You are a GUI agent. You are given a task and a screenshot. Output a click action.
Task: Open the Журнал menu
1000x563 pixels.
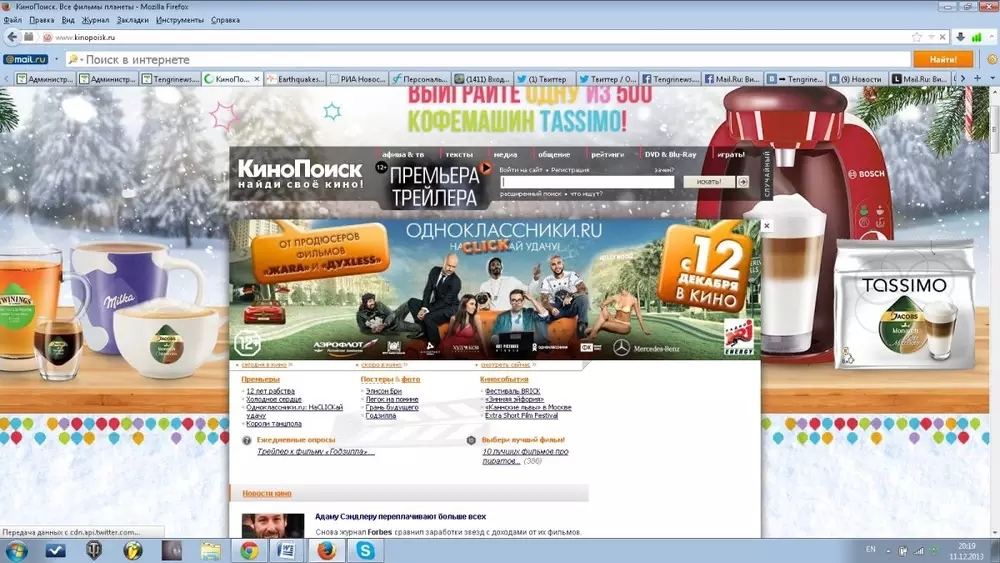click(95, 20)
